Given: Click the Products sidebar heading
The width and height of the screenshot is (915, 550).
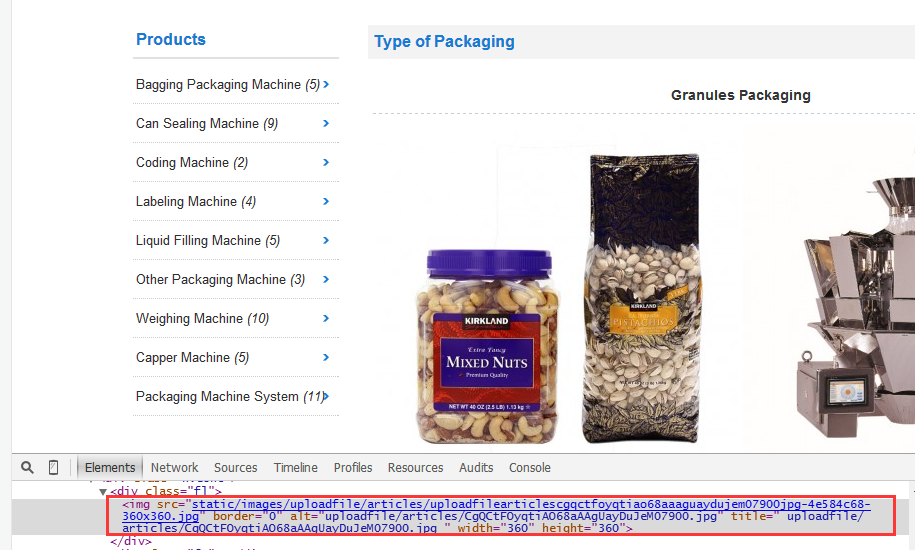Looking at the screenshot, I should pos(171,39).
